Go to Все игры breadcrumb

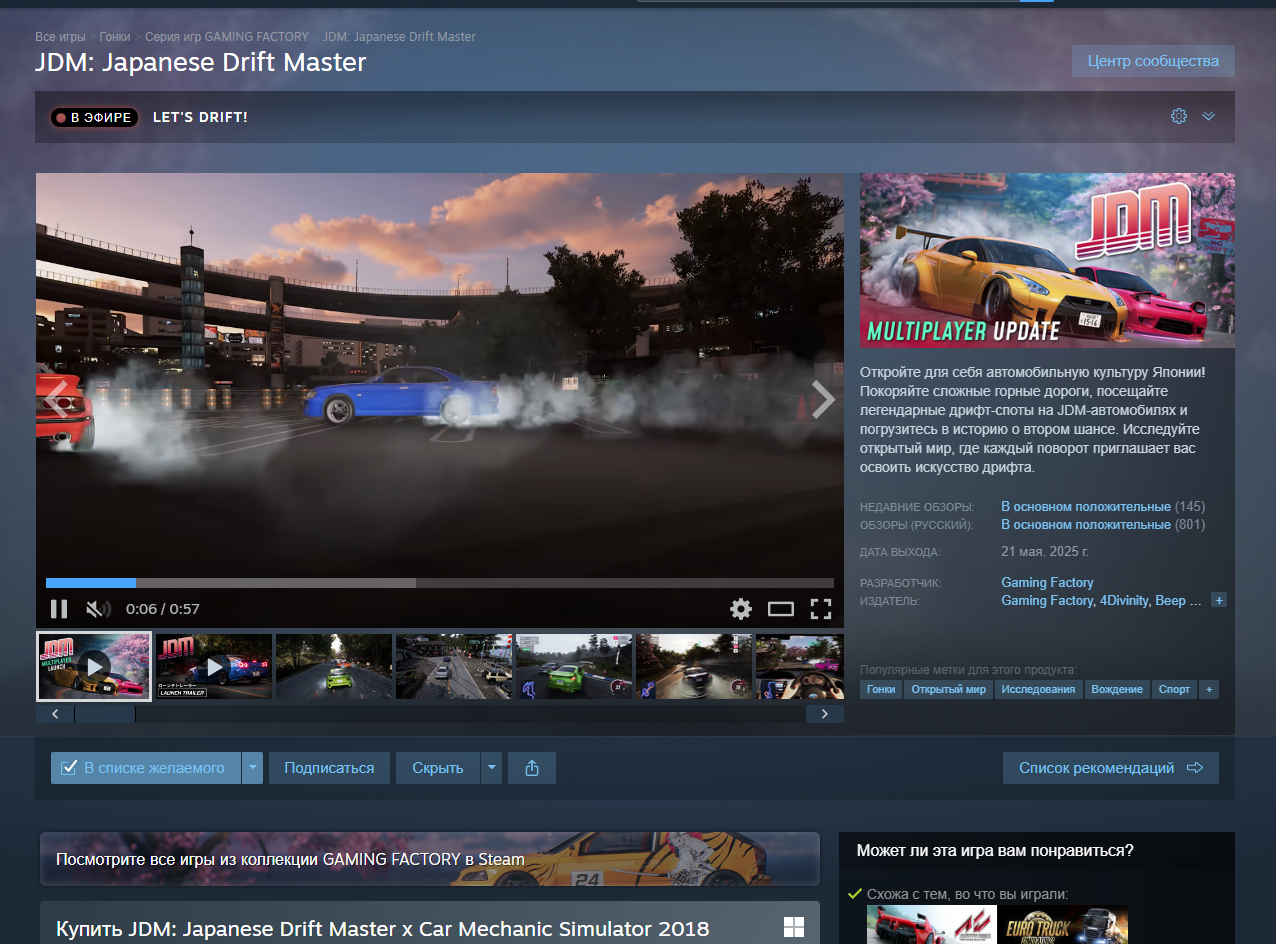(x=60, y=37)
